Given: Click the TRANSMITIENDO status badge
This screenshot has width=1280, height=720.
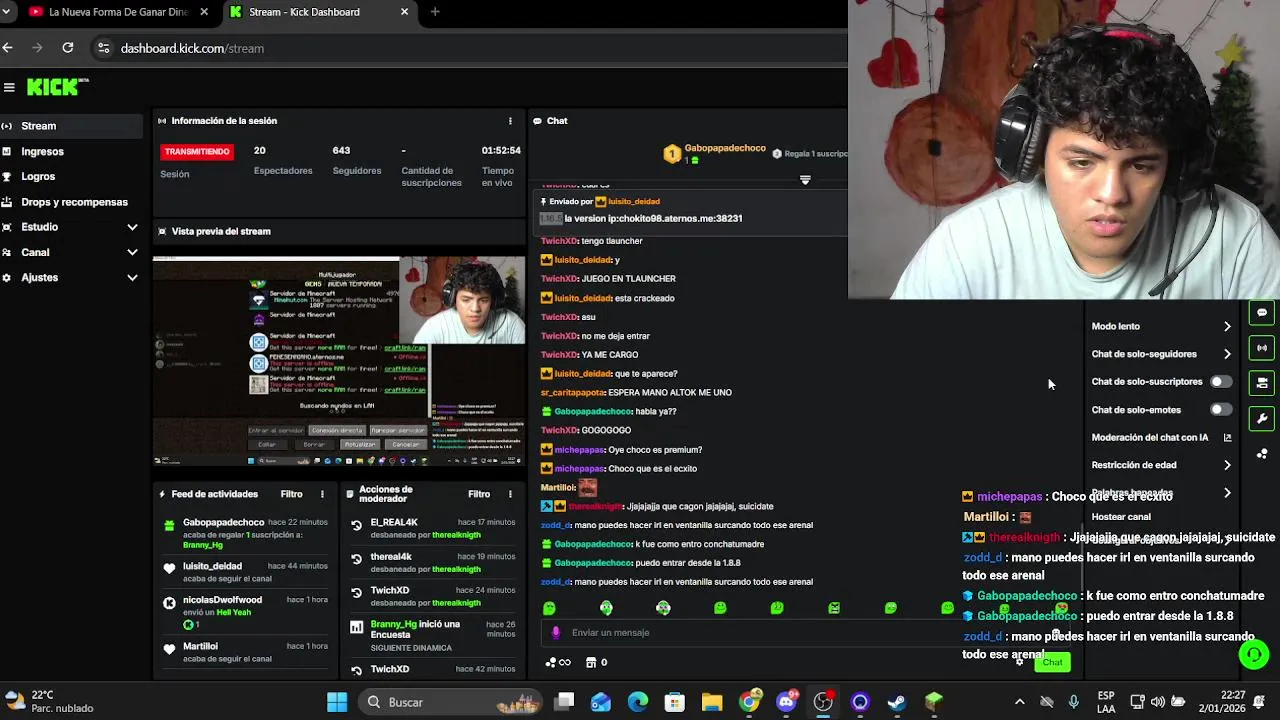Looking at the screenshot, I should pos(197,151).
